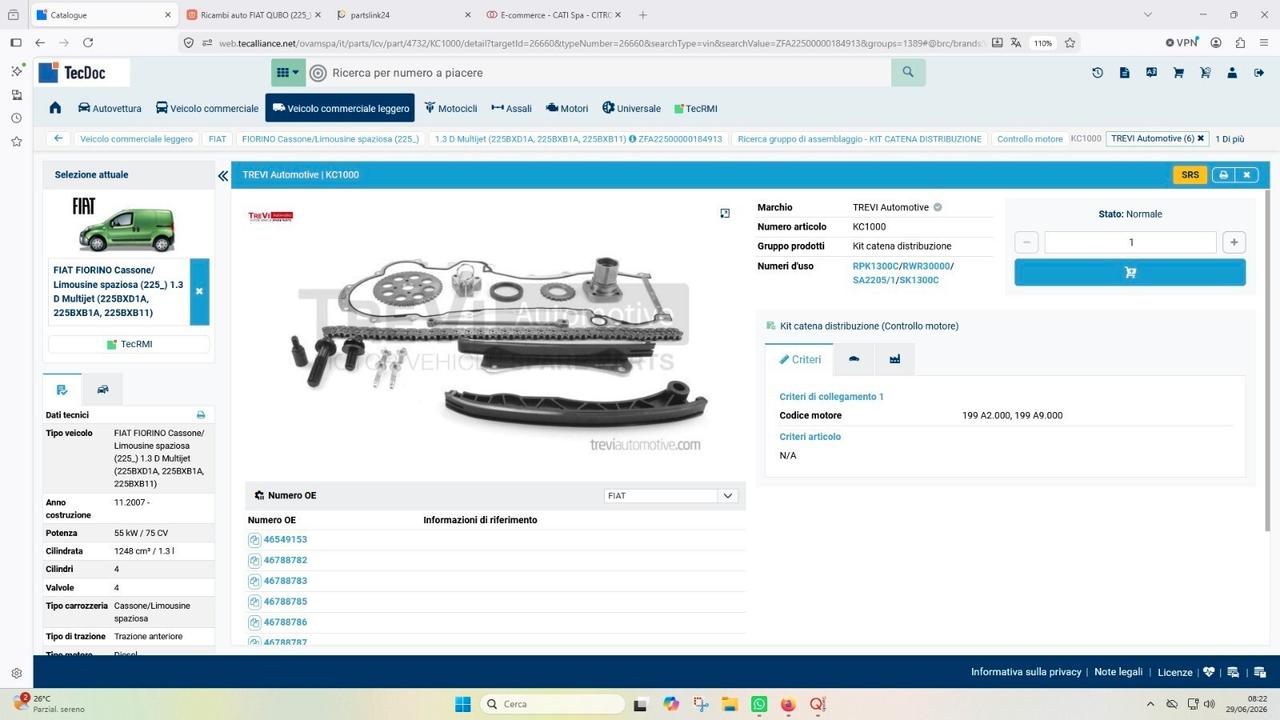
Task: Open the RWR30000 usage number link
Action: click(x=926, y=266)
